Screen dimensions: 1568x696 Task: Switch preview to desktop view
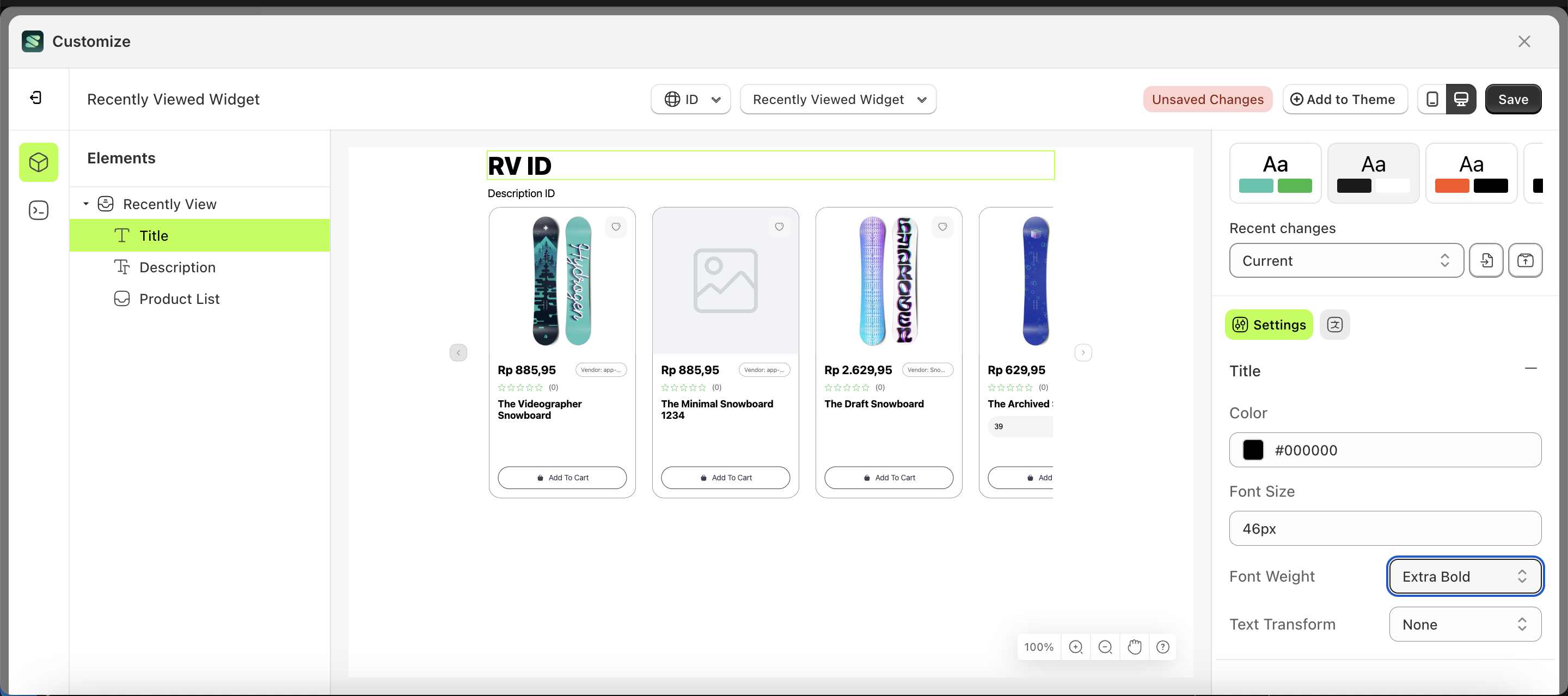click(x=1462, y=99)
